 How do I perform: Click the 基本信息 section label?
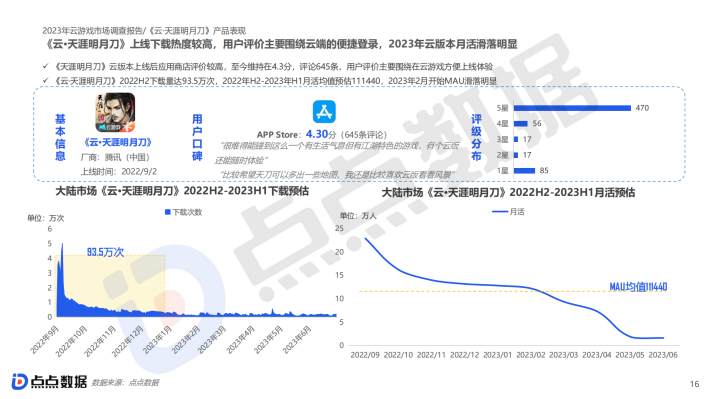[60, 138]
